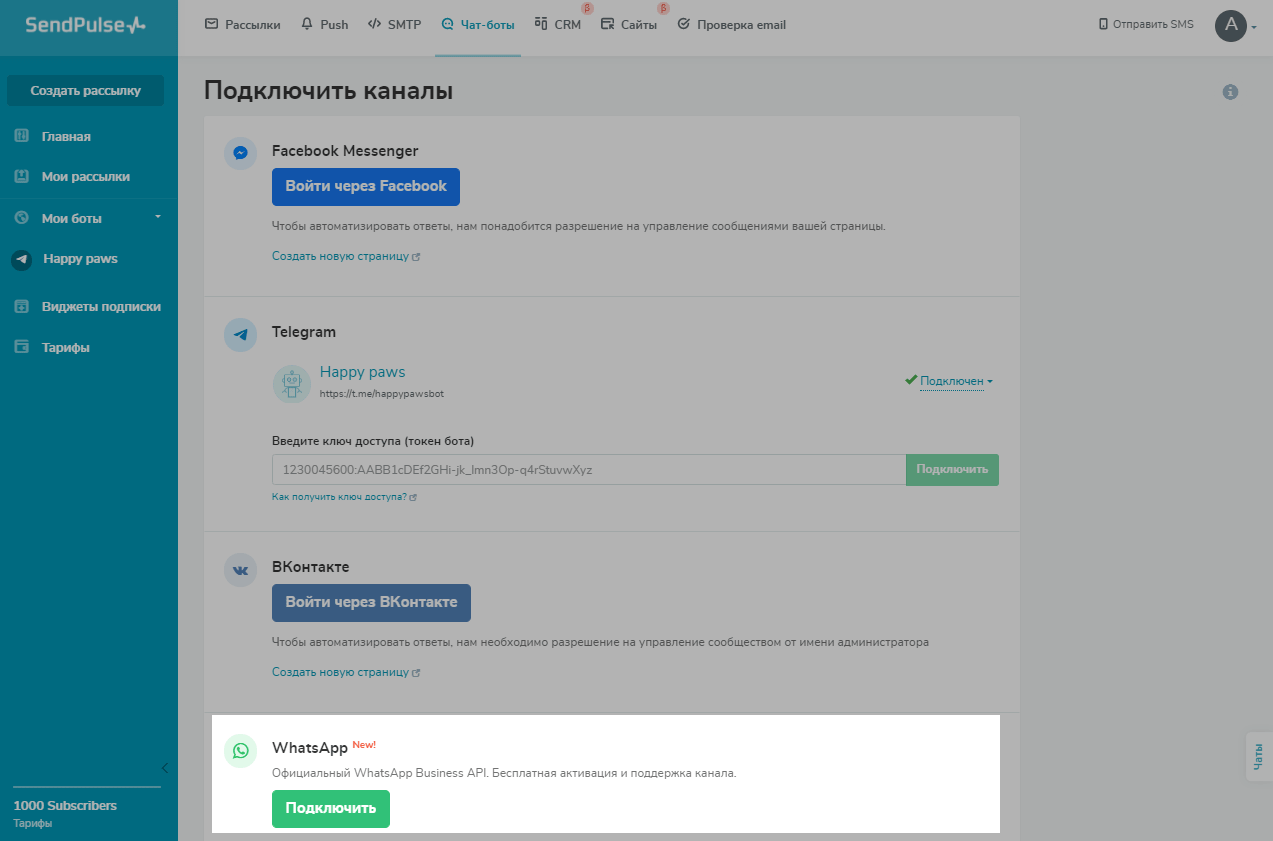This screenshot has width=1273, height=841.
Task: Click the bot token input field
Action: click(589, 470)
